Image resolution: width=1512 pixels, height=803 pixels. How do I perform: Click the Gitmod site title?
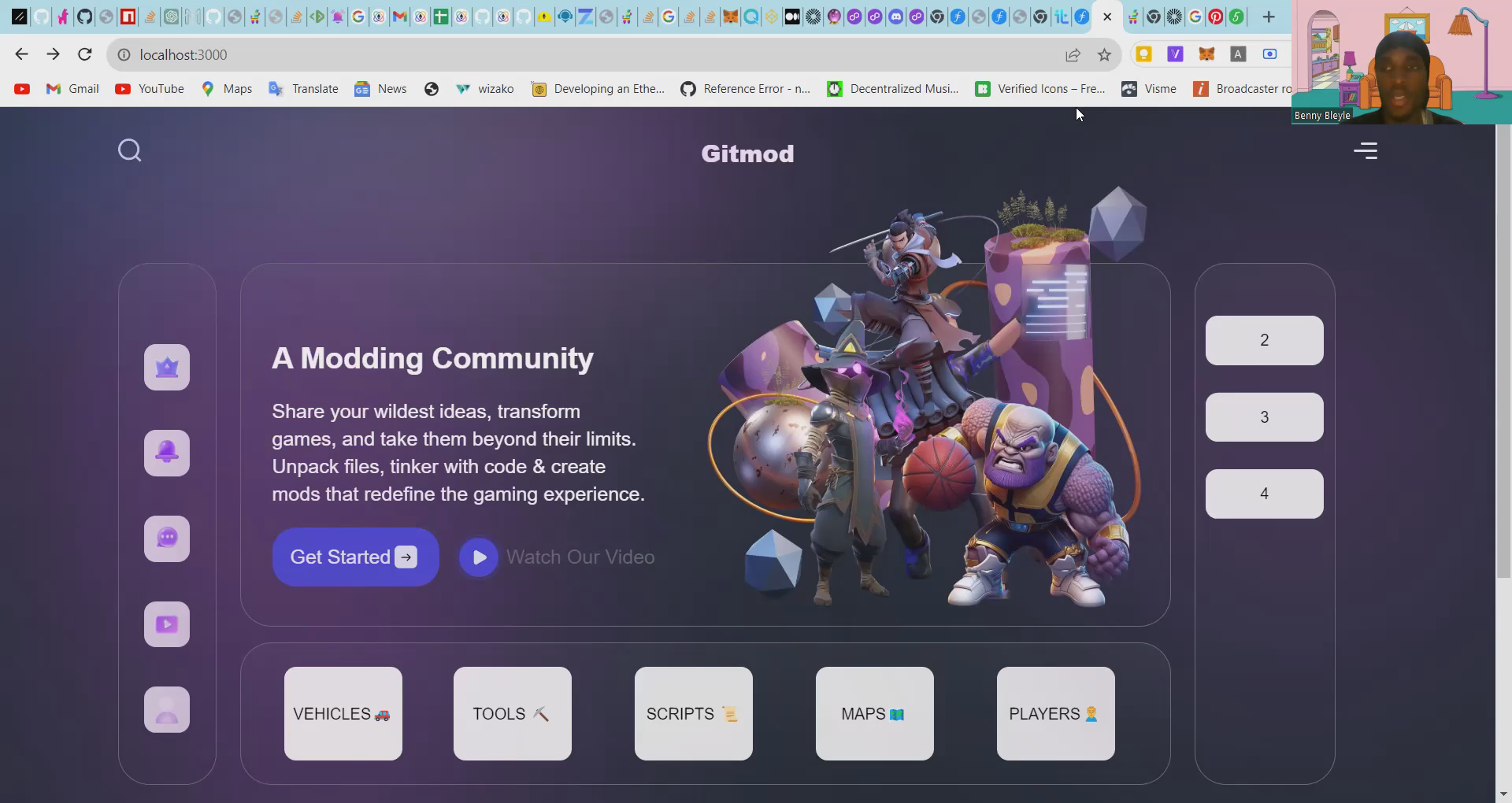pyautogui.click(x=747, y=154)
